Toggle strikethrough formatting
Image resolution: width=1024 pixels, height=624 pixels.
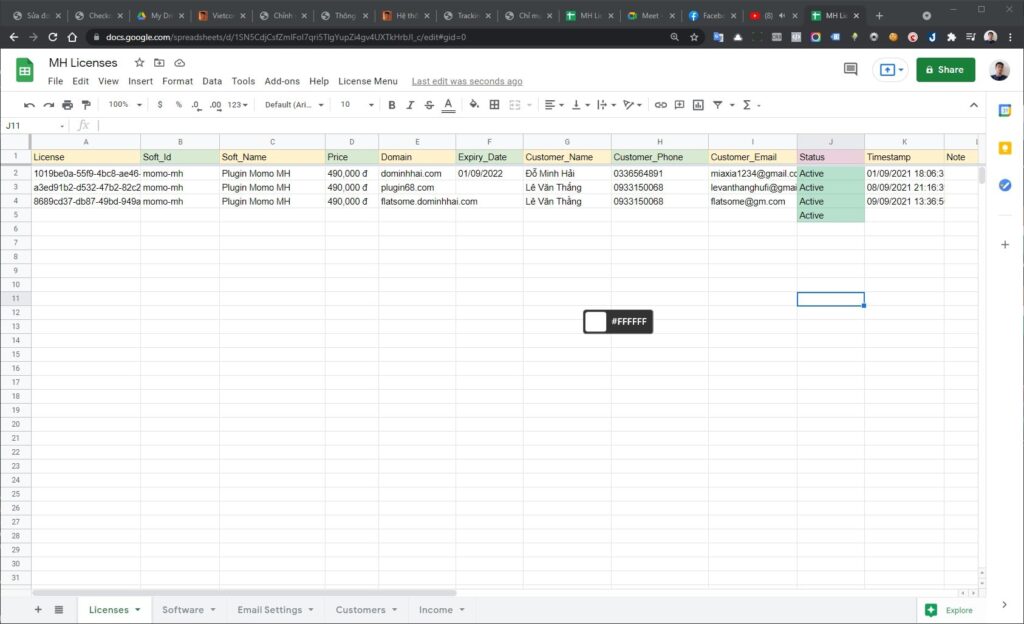429,105
